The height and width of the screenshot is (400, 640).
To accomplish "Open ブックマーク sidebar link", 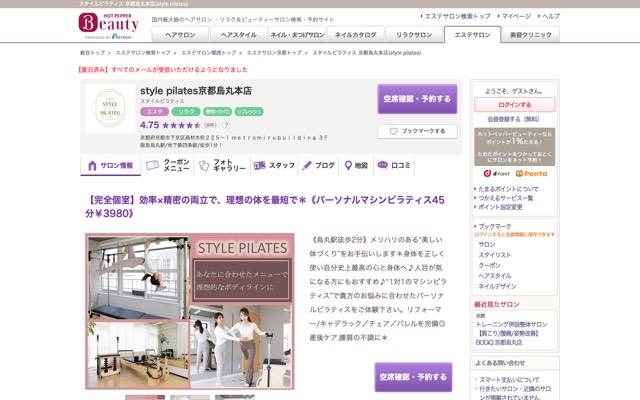I will (x=494, y=226).
